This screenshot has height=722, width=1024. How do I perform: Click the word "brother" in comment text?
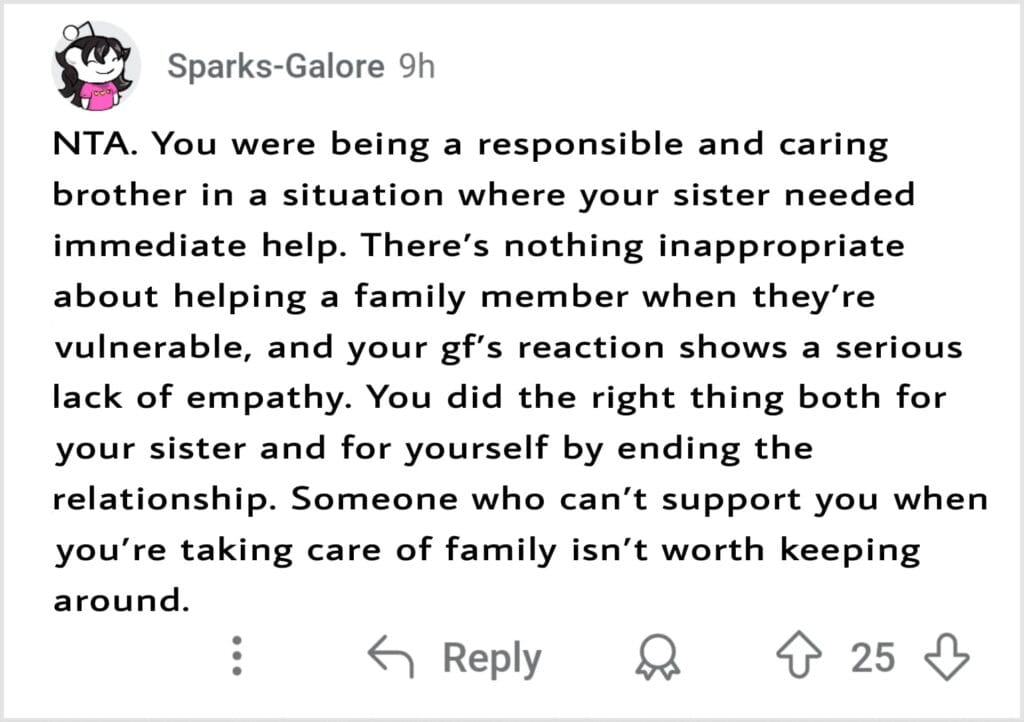pos(119,195)
